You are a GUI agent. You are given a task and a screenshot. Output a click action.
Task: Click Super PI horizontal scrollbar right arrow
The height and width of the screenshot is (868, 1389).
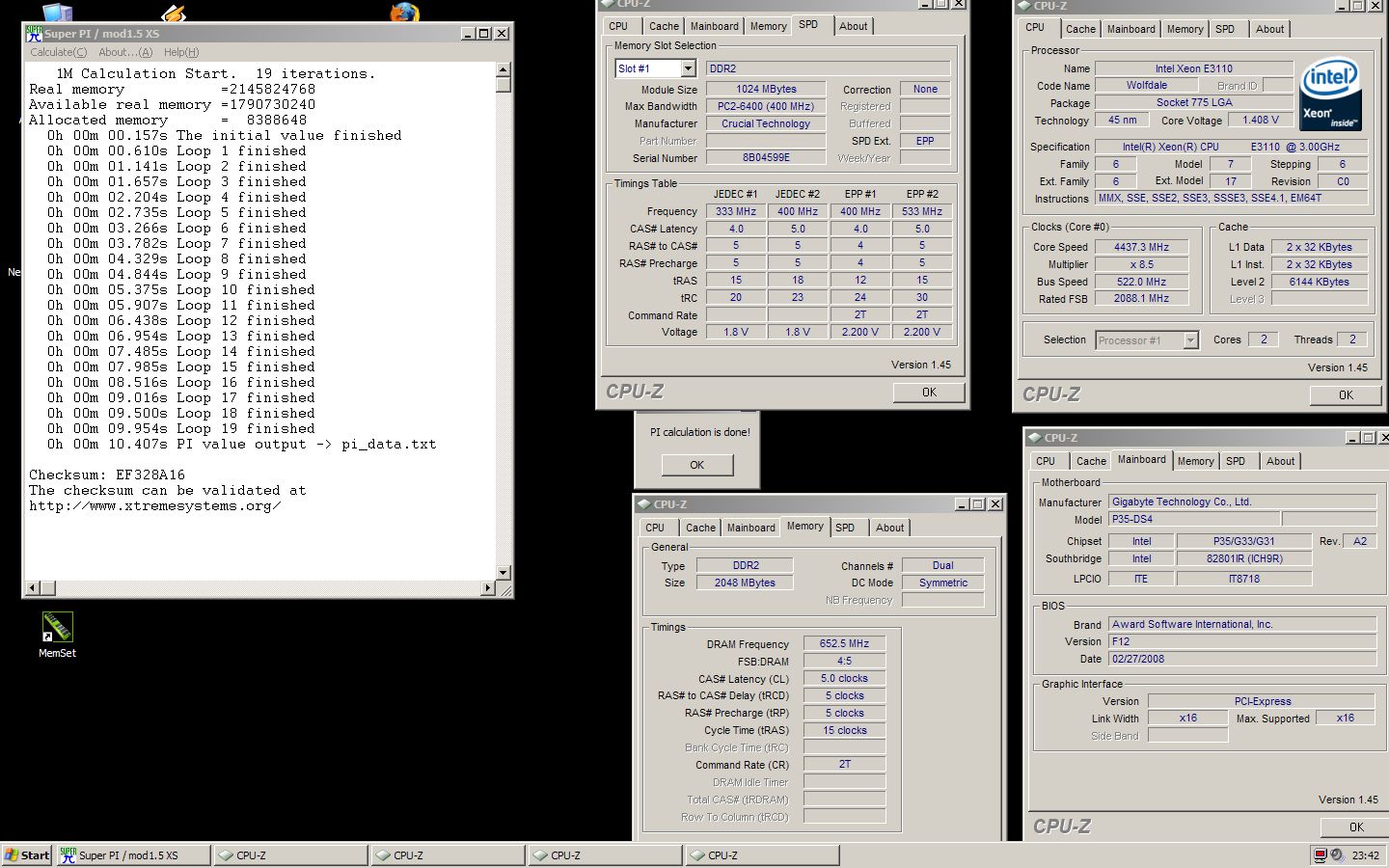tap(487, 587)
